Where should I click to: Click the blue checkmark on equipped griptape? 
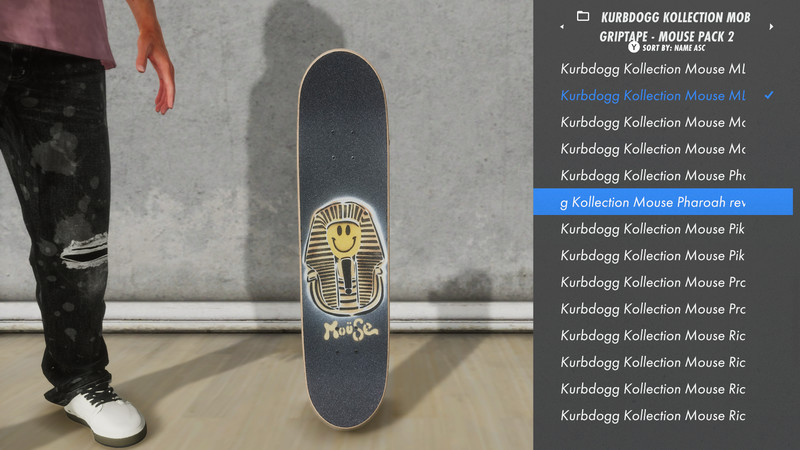pyautogui.click(x=769, y=95)
